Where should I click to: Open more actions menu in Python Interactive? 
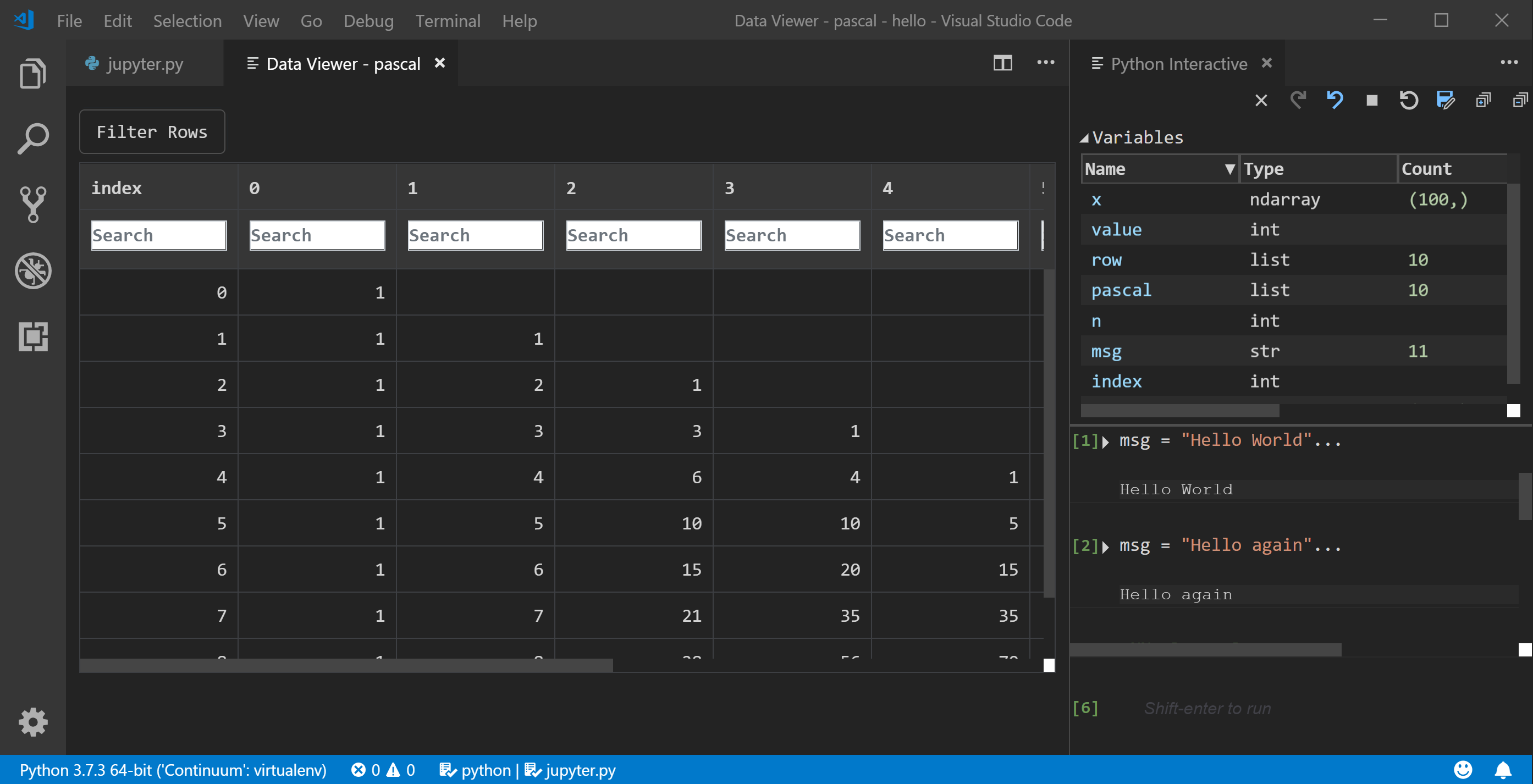tap(1510, 63)
